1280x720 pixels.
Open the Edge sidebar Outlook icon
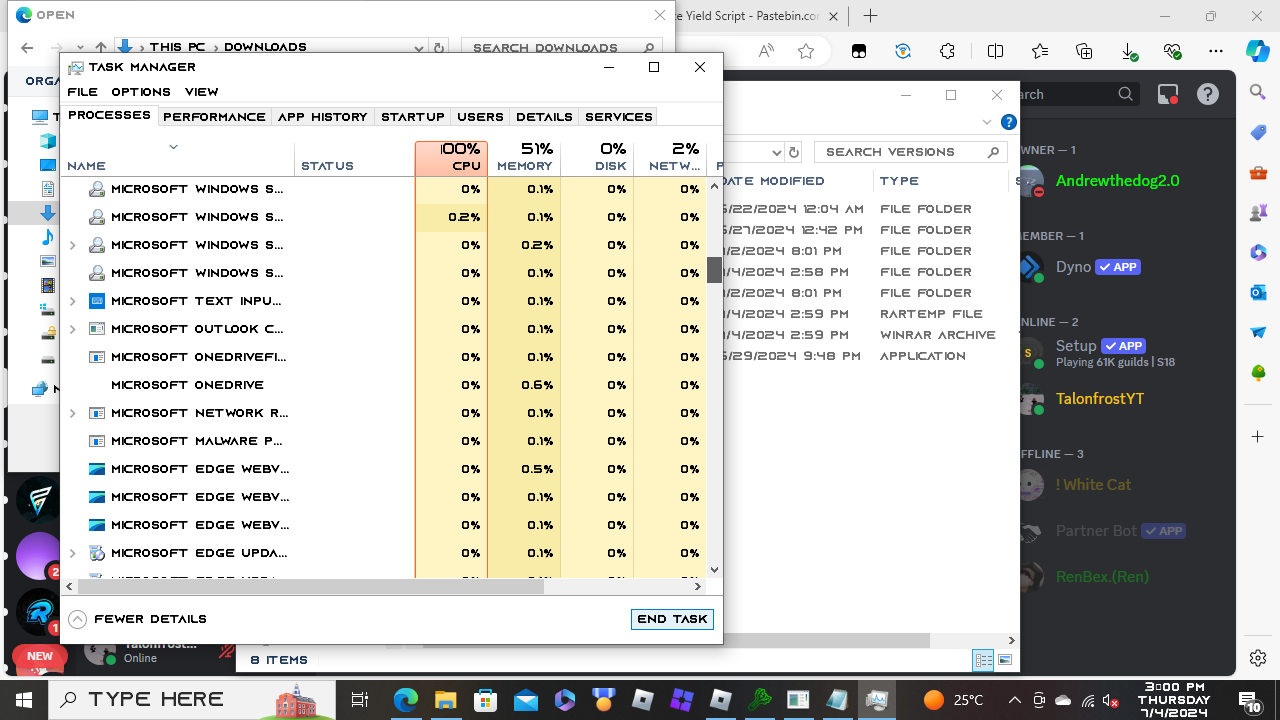tap(1258, 293)
